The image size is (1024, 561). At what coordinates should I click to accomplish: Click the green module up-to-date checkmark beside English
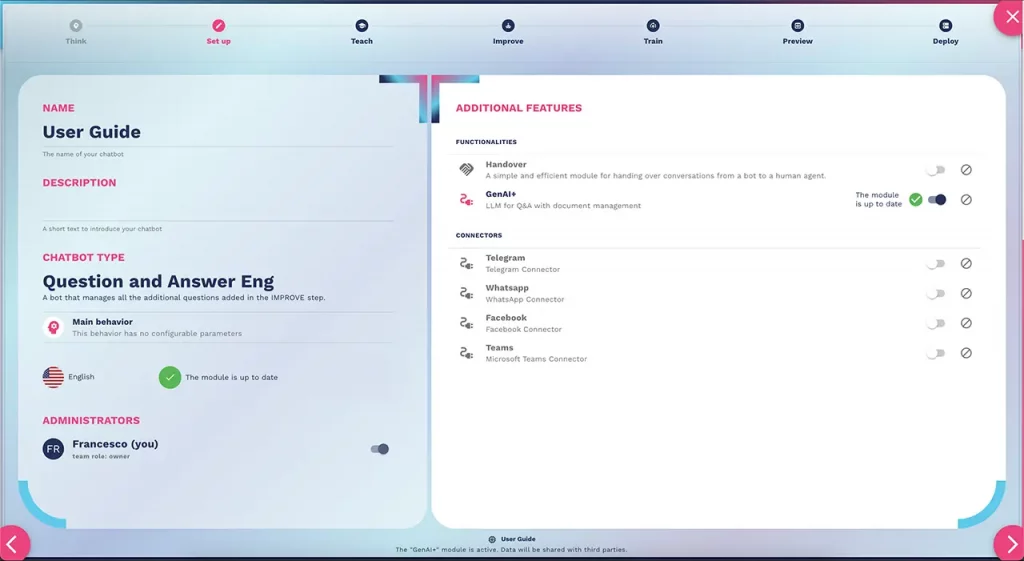(x=170, y=377)
